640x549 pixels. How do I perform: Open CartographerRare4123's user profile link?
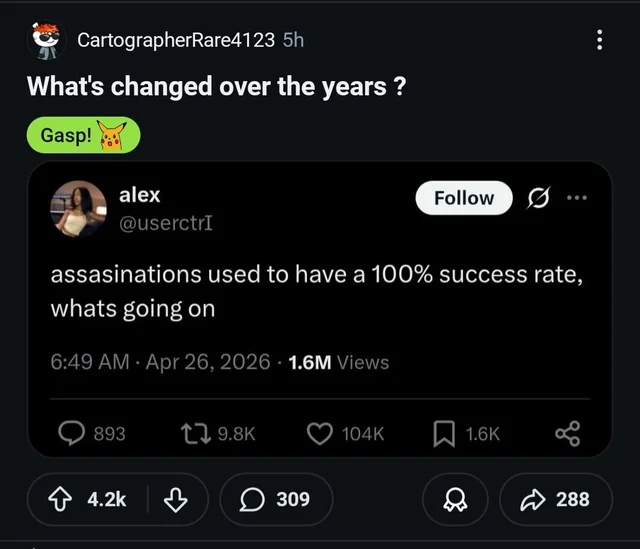point(175,40)
